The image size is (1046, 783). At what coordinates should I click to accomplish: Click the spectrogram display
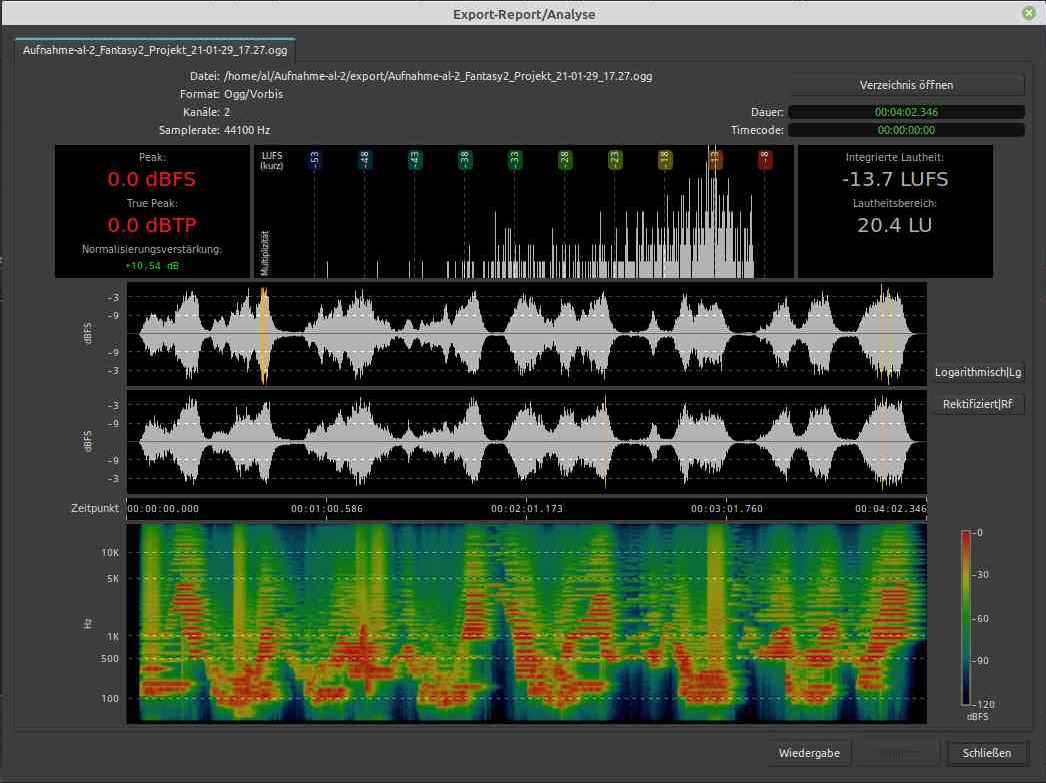pos(526,623)
